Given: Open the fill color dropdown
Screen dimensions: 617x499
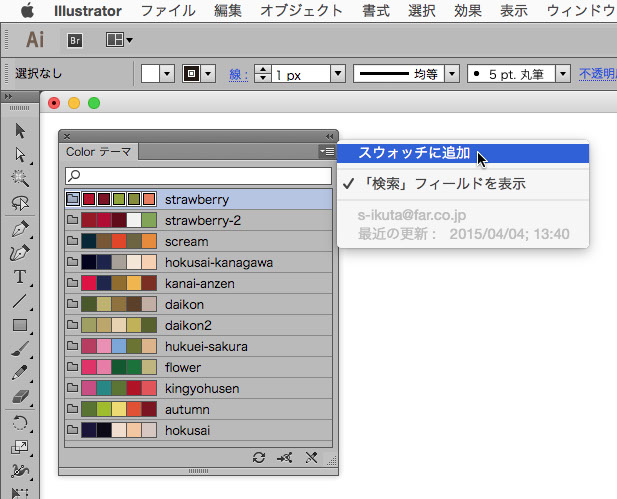Looking at the screenshot, I should 167,74.
